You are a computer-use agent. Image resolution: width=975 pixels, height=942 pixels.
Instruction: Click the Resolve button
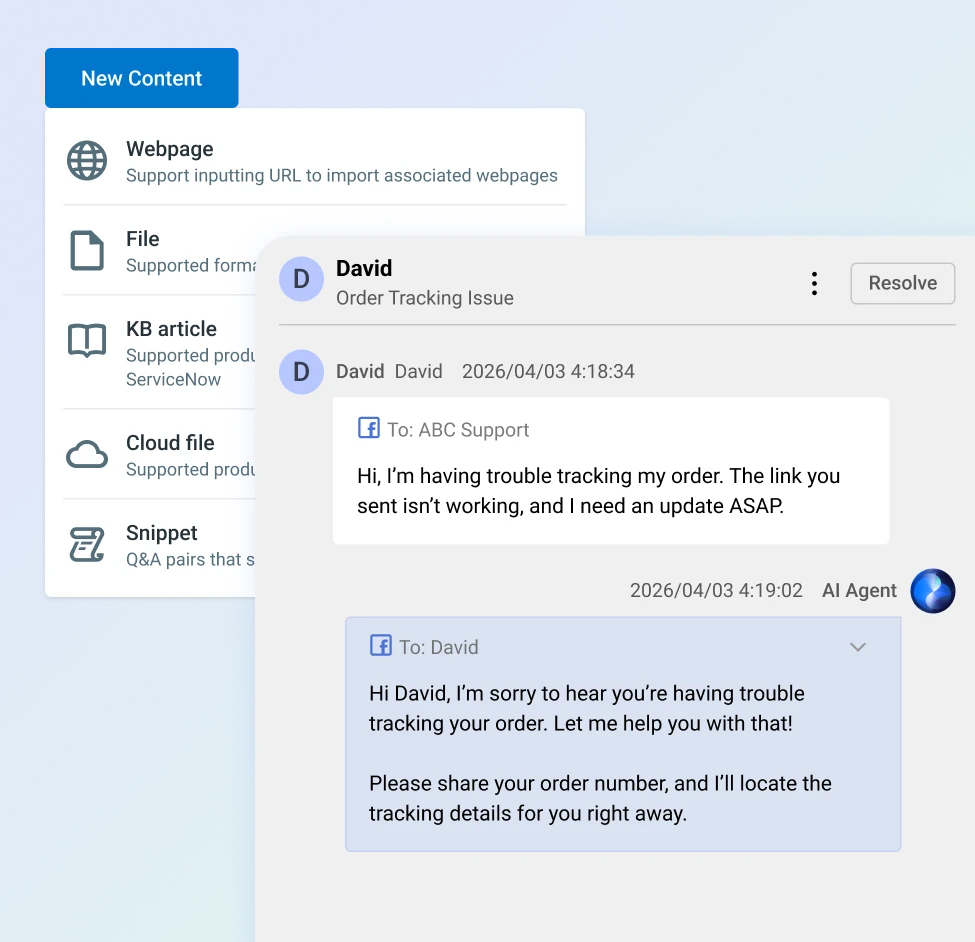tap(902, 283)
